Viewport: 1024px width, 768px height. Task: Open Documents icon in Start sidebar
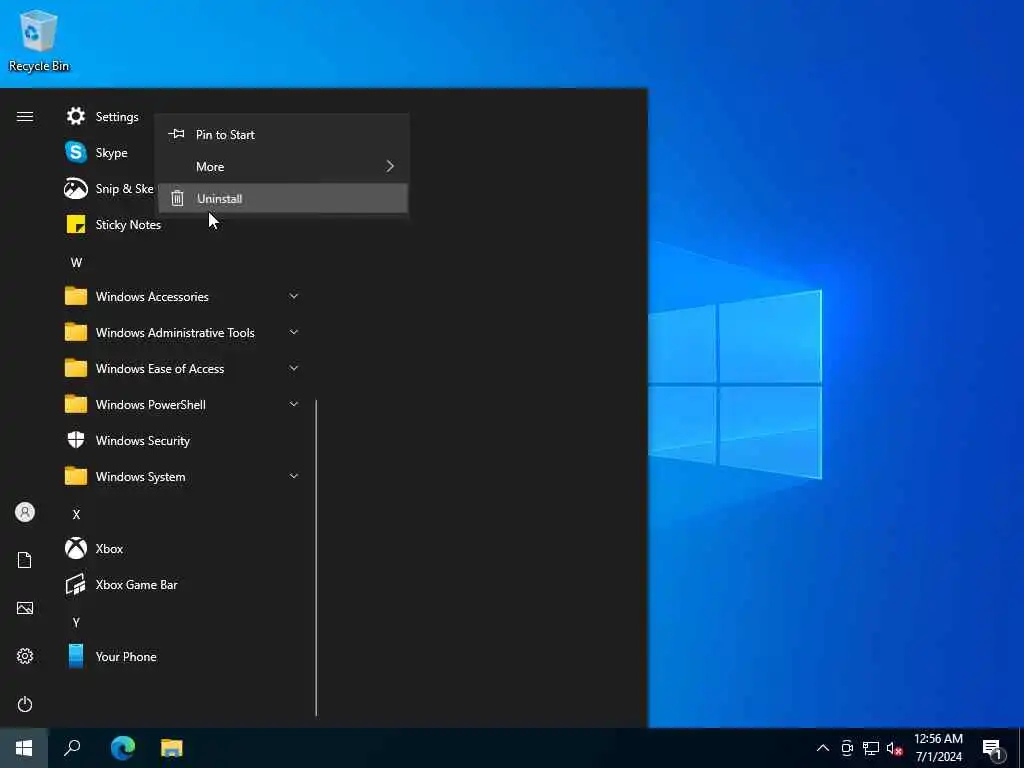[x=25, y=560]
